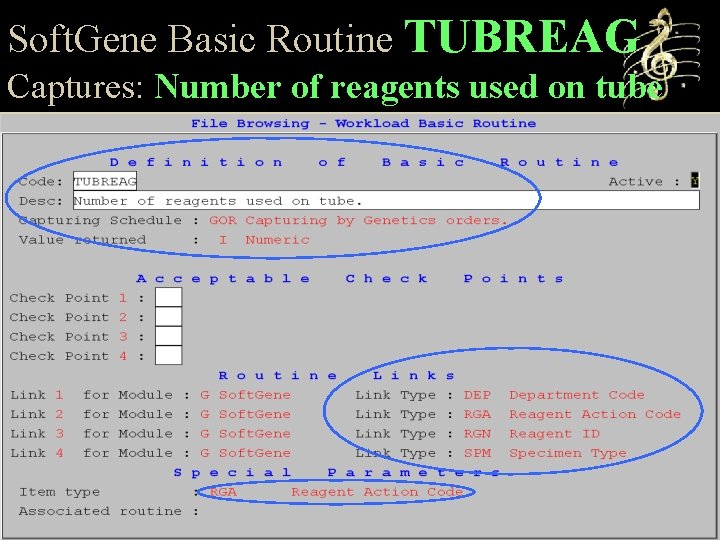Image resolution: width=720 pixels, height=540 pixels.
Task: Click Link 1 module 'G SoftGene'
Action: coord(245,395)
